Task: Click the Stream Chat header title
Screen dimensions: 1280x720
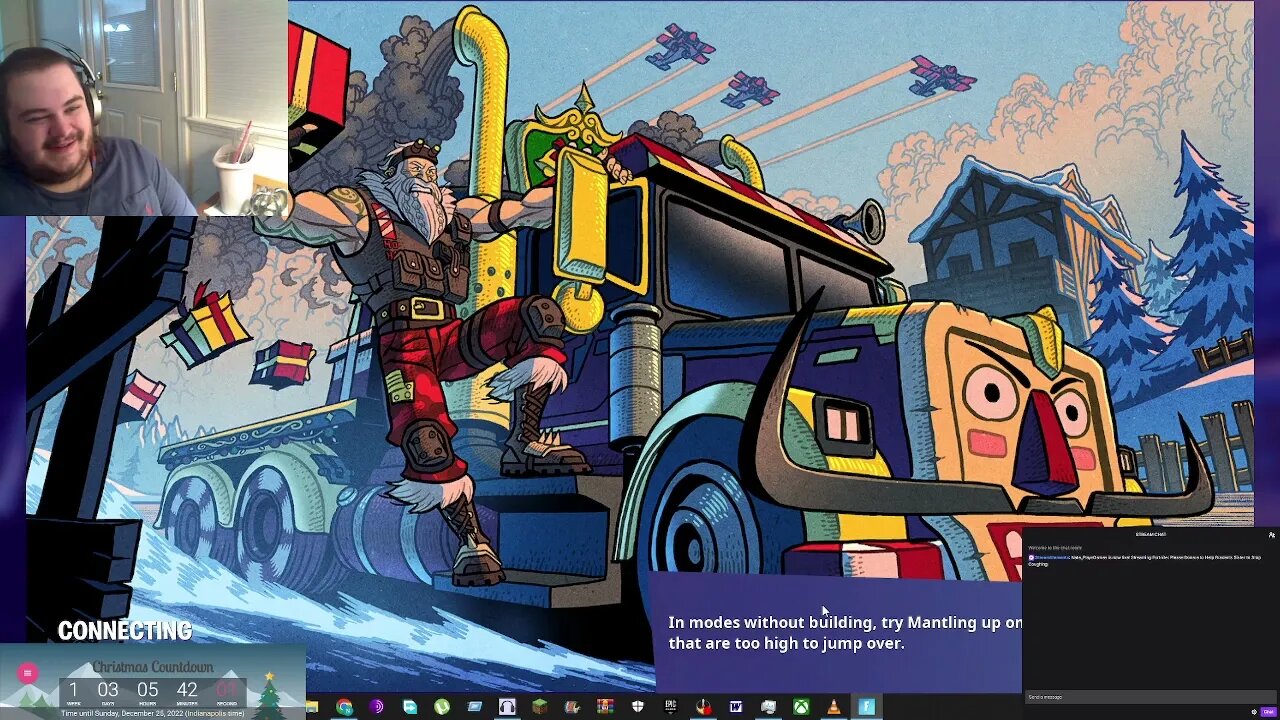Action: (1151, 534)
